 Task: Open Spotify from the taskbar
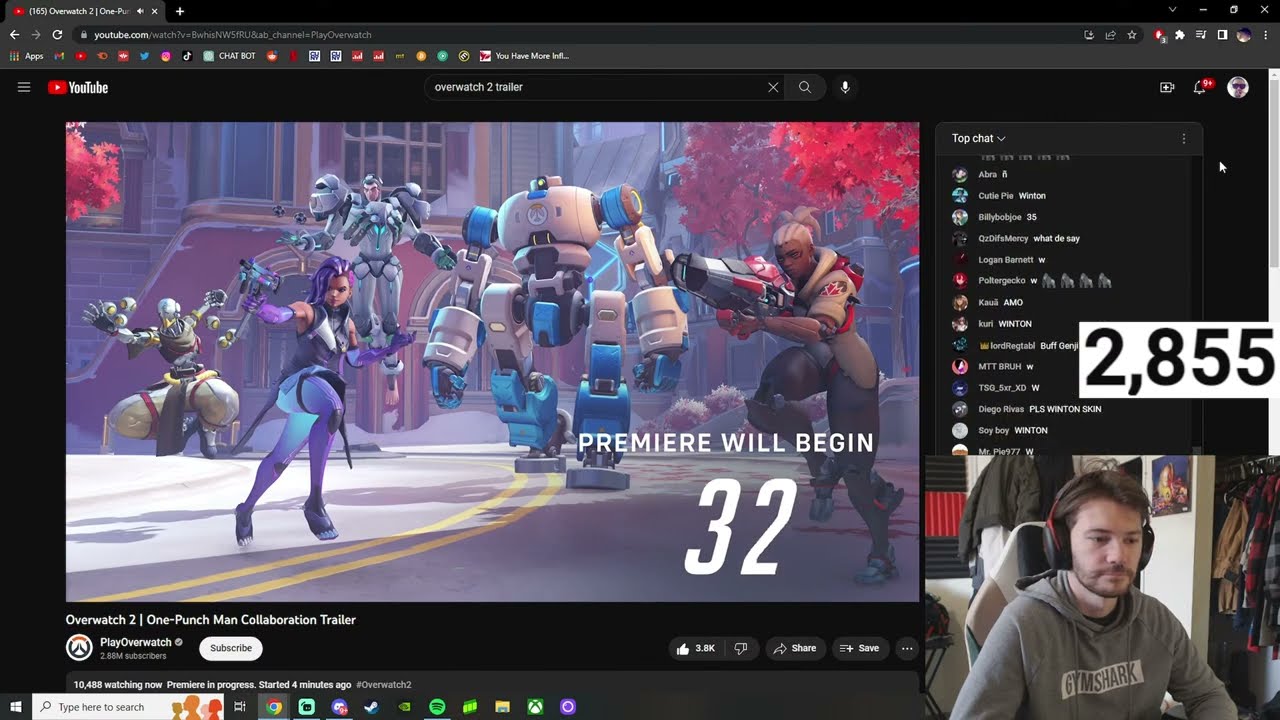(437, 707)
